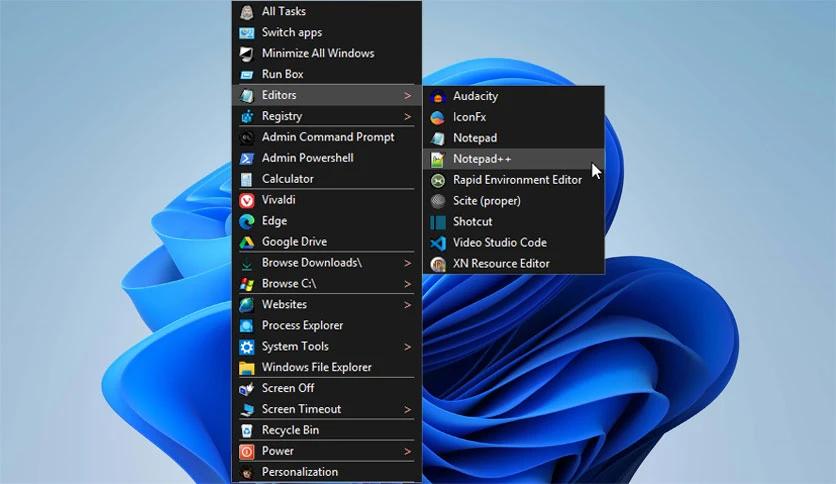Click the Audacity icon in submenu
This screenshot has width=836, height=484.
438,96
